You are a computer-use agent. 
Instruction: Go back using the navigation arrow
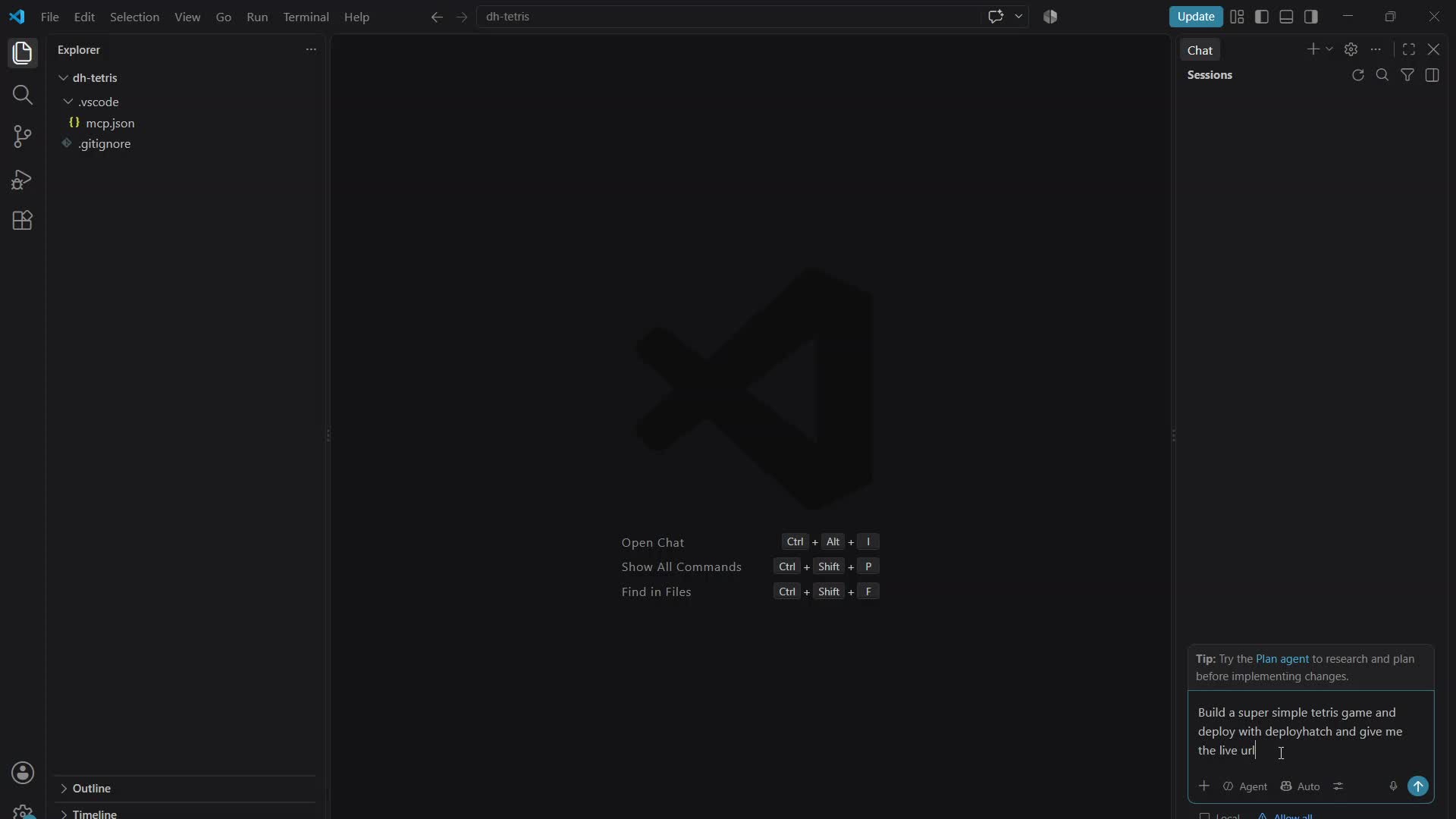(x=437, y=17)
